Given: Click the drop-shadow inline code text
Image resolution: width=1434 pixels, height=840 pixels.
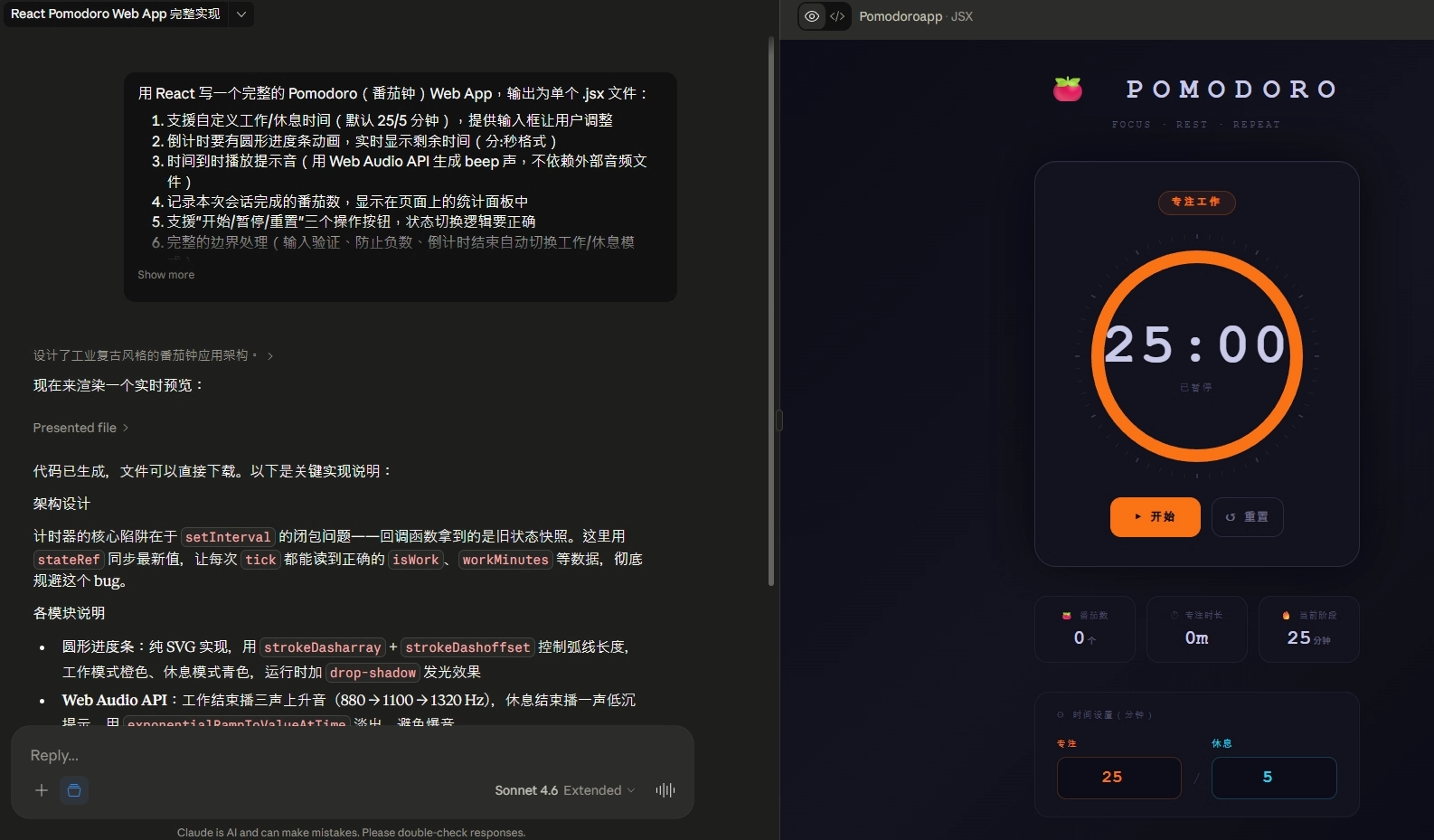Looking at the screenshot, I should coord(373,673).
